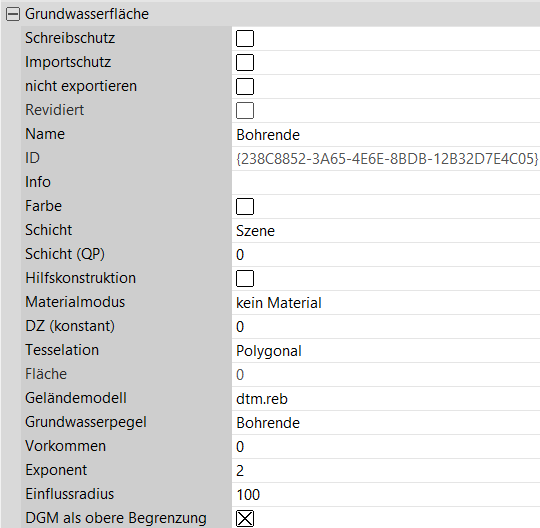
Task: Enable the Hilfskonstruktion checkbox
Action: [x=245, y=278]
